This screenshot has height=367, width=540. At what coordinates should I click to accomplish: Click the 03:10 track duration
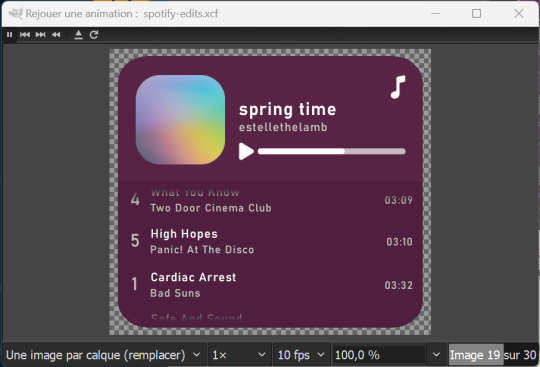(x=399, y=242)
